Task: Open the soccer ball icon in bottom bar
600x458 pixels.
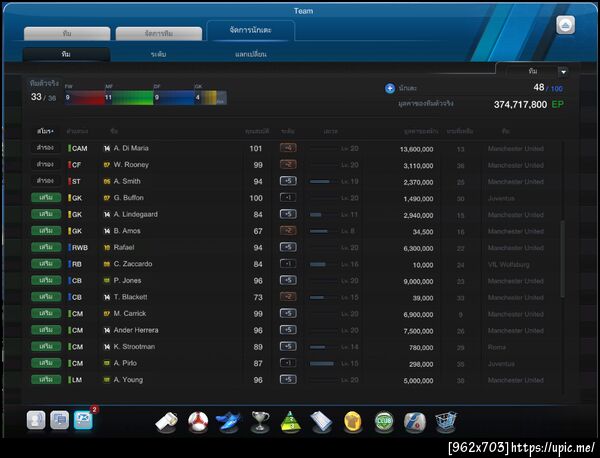Action: pyautogui.click(x=198, y=422)
